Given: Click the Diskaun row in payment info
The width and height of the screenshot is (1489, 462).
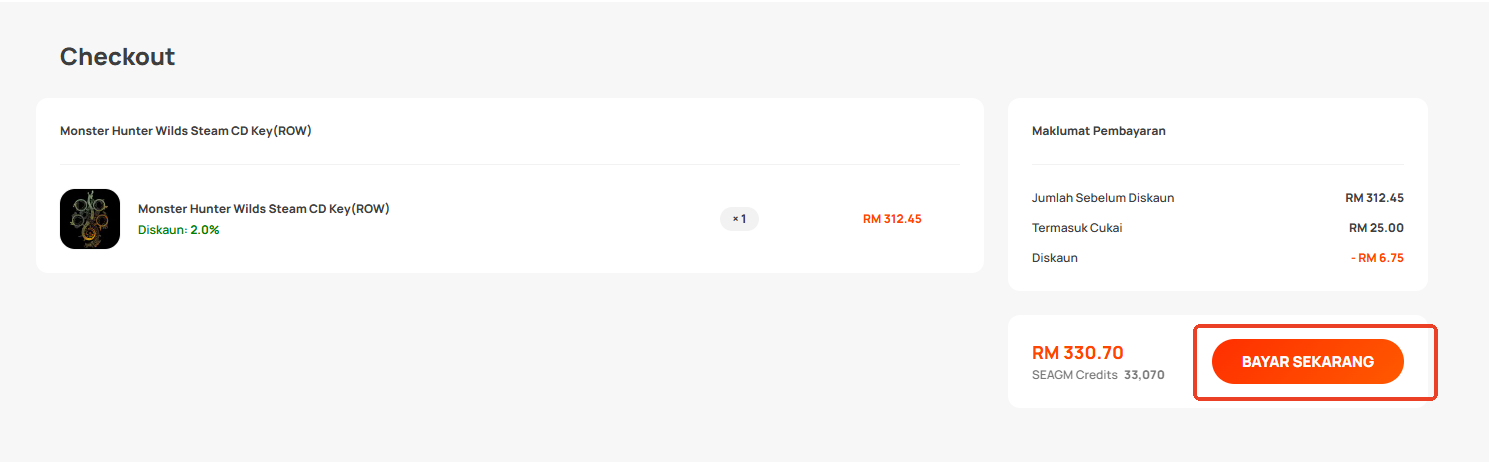Looking at the screenshot, I should click(x=1218, y=258).
